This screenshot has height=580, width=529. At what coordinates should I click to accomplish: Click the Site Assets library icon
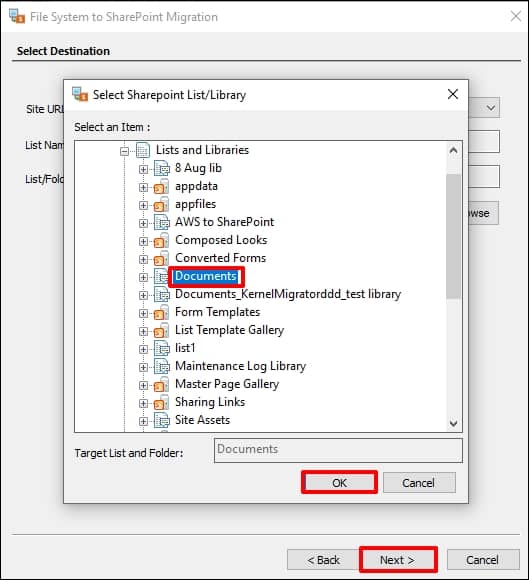pos(162,421)
